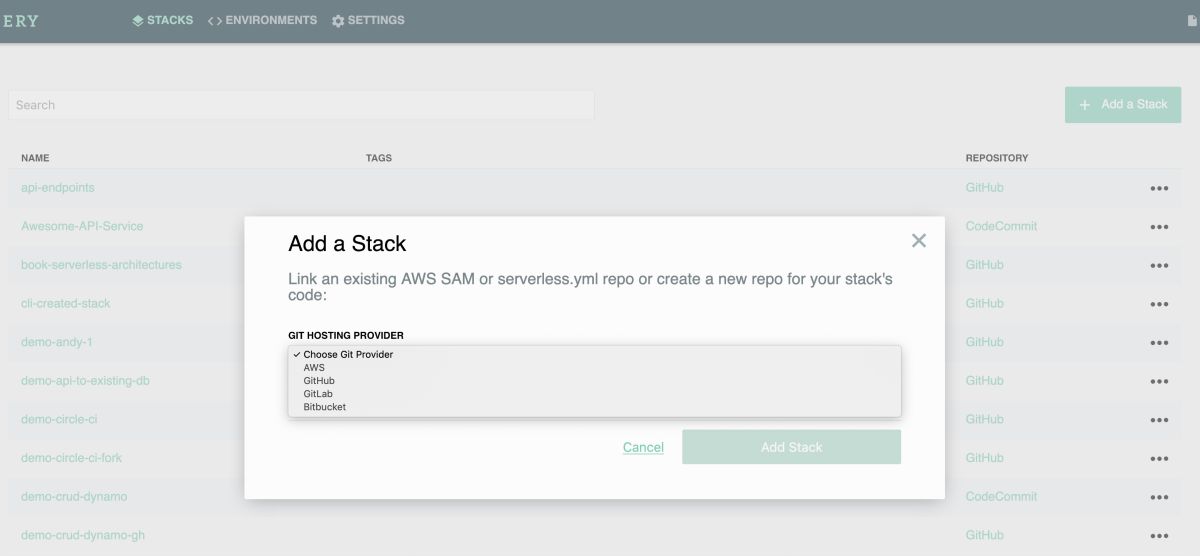Open ellipsis menu for demo-crud-dynamo row

point(1159,497)
